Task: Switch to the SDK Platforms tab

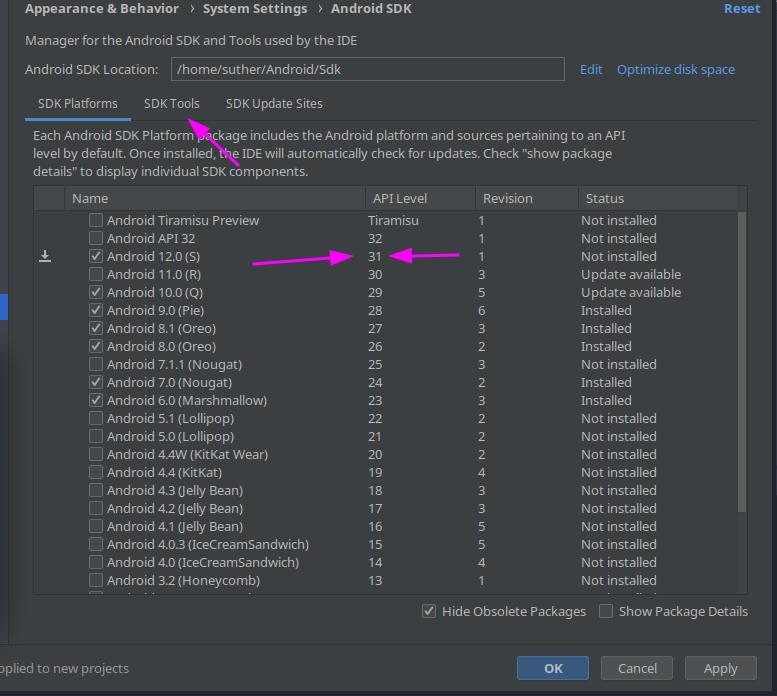Action: pyautogui.click(x=78, y=104)
